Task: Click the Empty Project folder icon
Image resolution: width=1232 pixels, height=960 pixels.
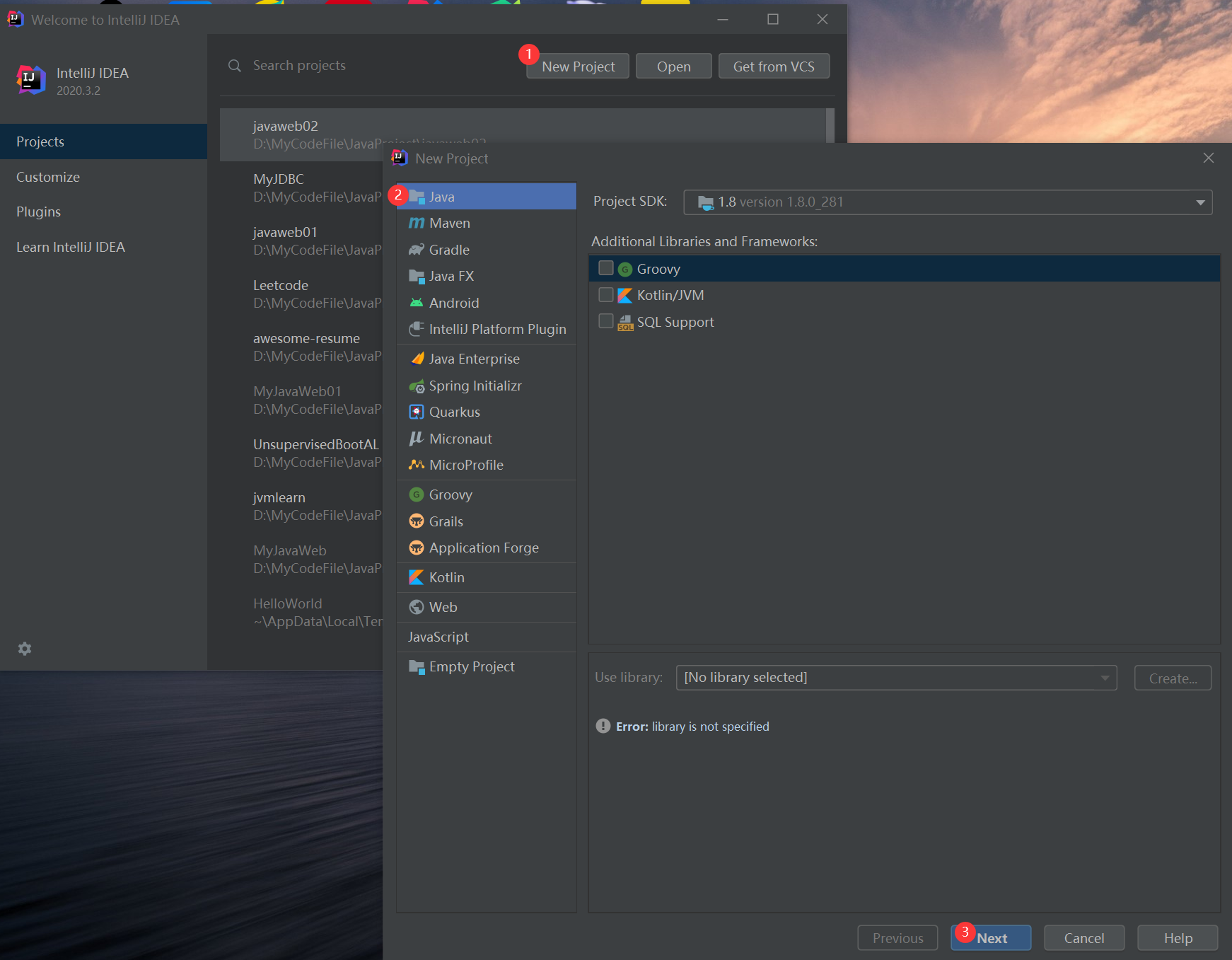Action: point(417,667)
